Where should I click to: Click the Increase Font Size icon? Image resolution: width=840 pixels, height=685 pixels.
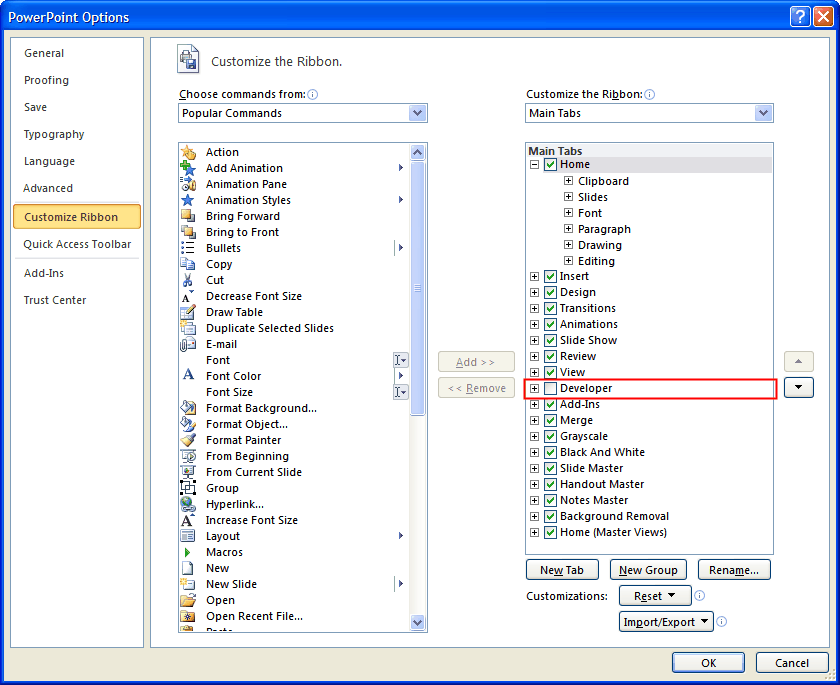188,520
